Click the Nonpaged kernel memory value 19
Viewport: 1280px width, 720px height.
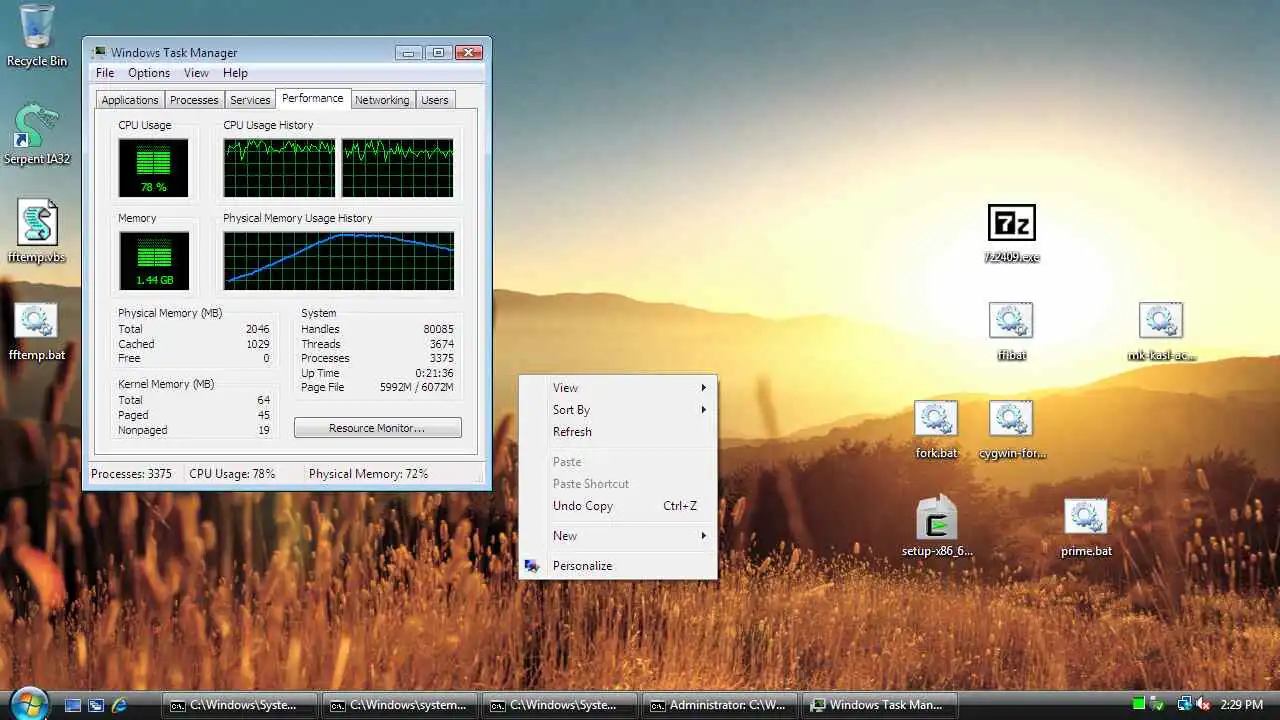[264, 430]
